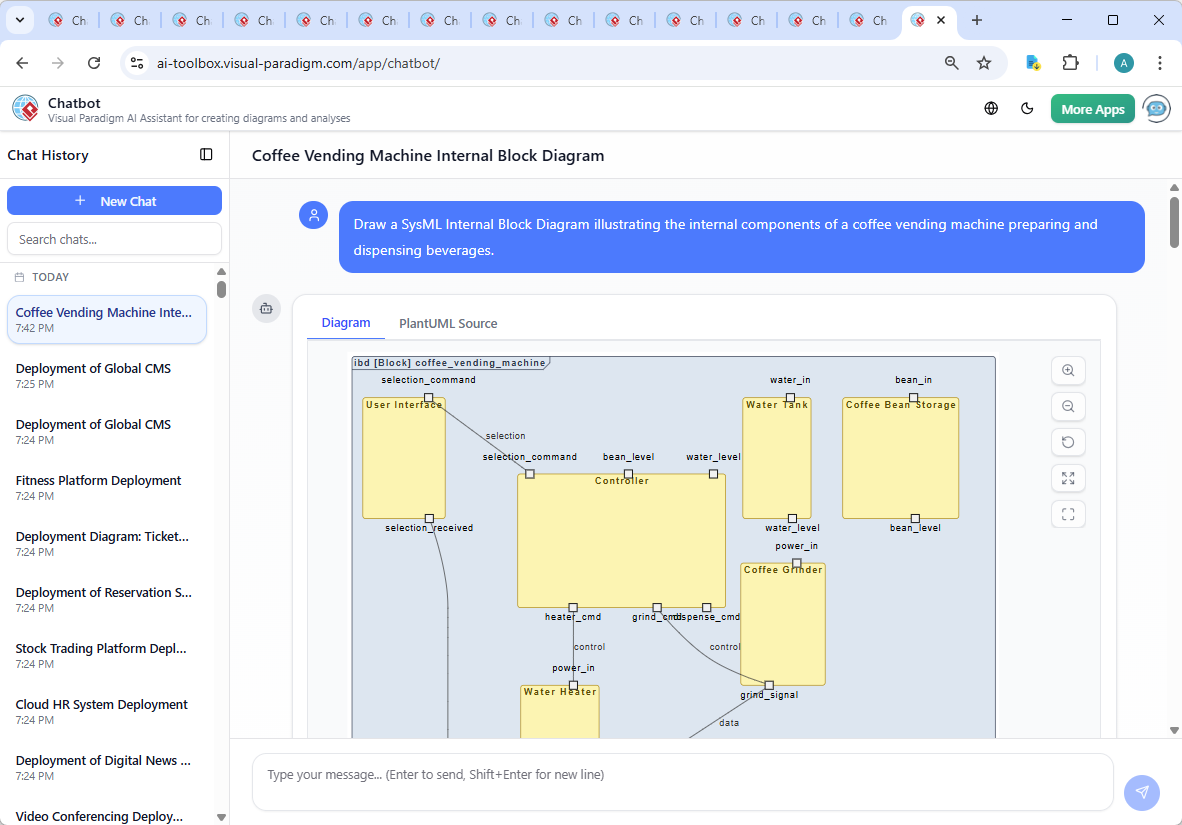Send the chat message
The height and width of the screenshot is (825, 1182).
pos(1141,792)
